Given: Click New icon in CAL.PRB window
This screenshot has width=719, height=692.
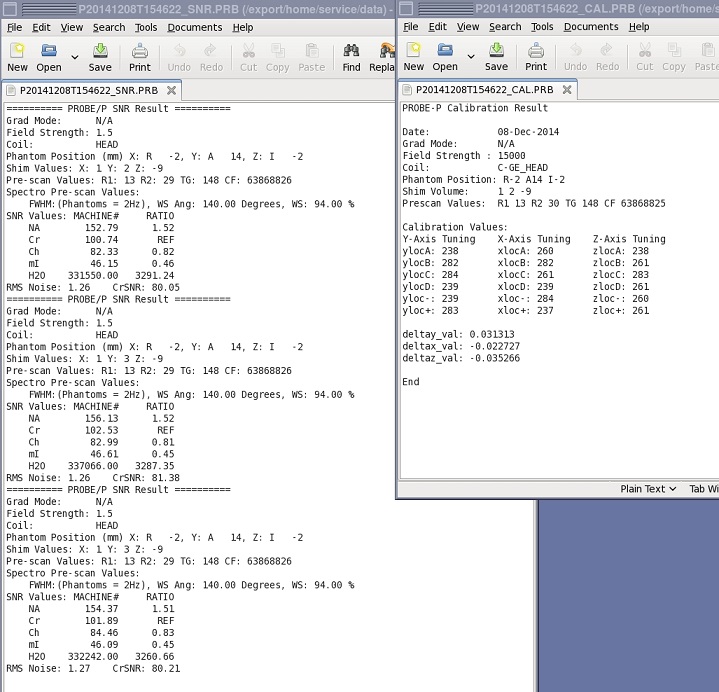Looking at the screenshot, I should (x=413, y=56).
